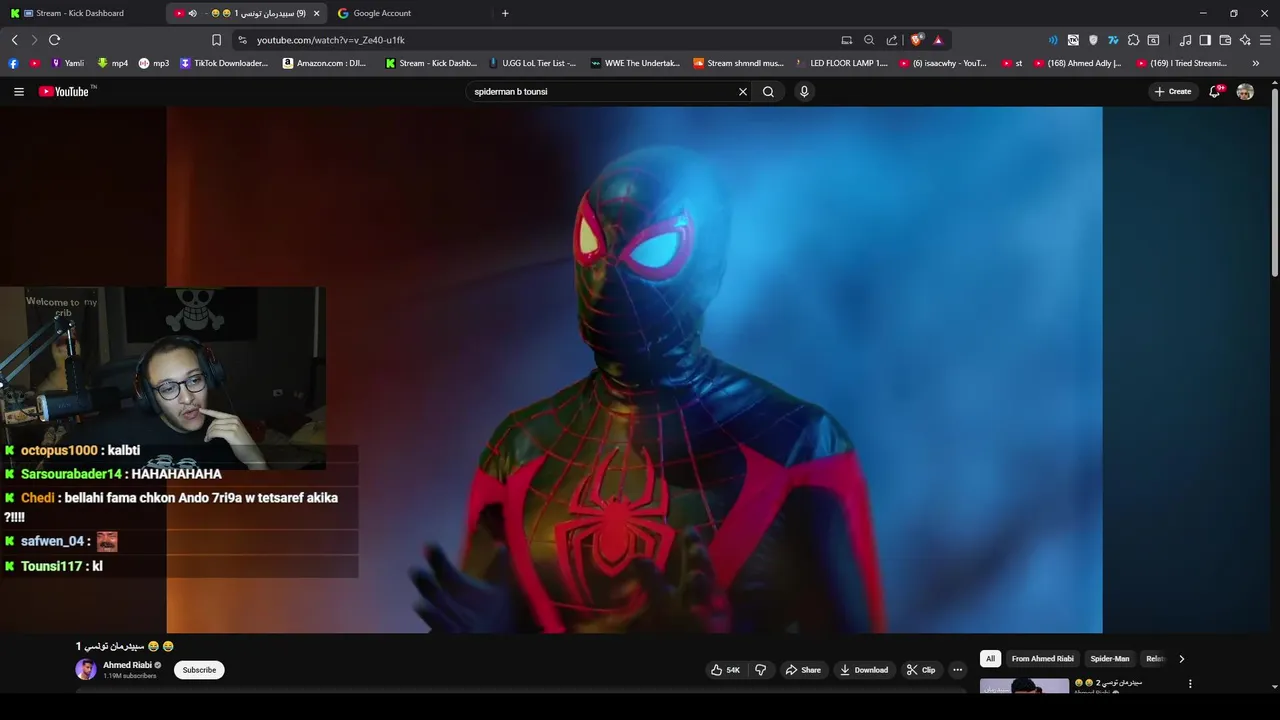Click the Create button
The height and width of the screenshot is (720, 1280).
point(1173,91)
